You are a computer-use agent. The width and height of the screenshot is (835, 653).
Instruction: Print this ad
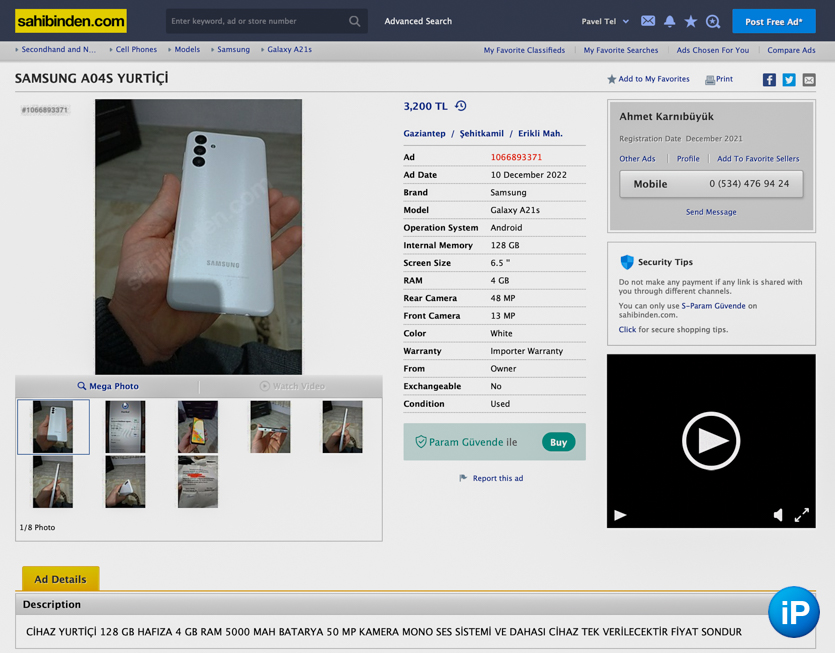(719, 79)
